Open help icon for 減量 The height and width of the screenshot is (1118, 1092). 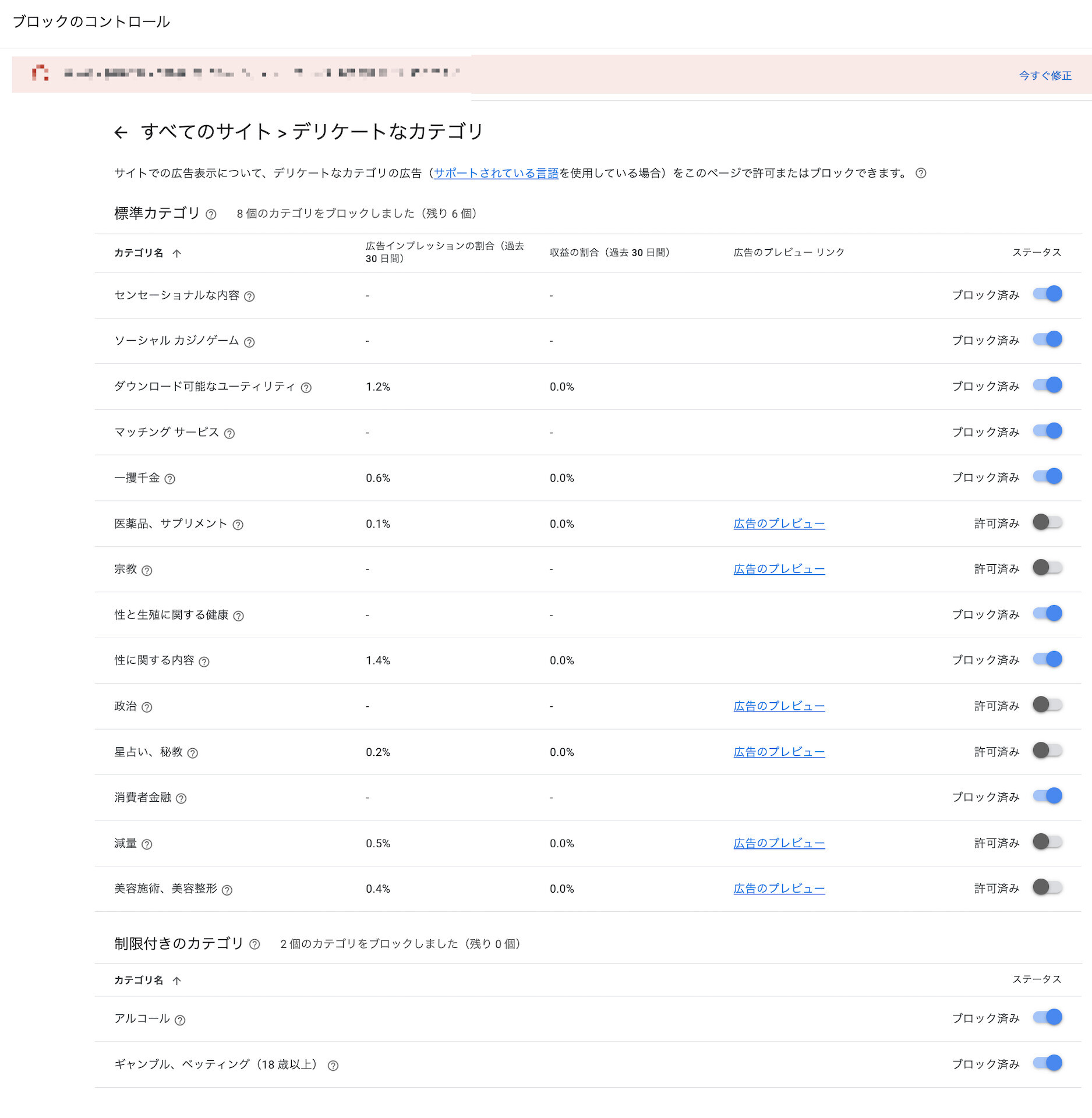(x=147, y=844)
